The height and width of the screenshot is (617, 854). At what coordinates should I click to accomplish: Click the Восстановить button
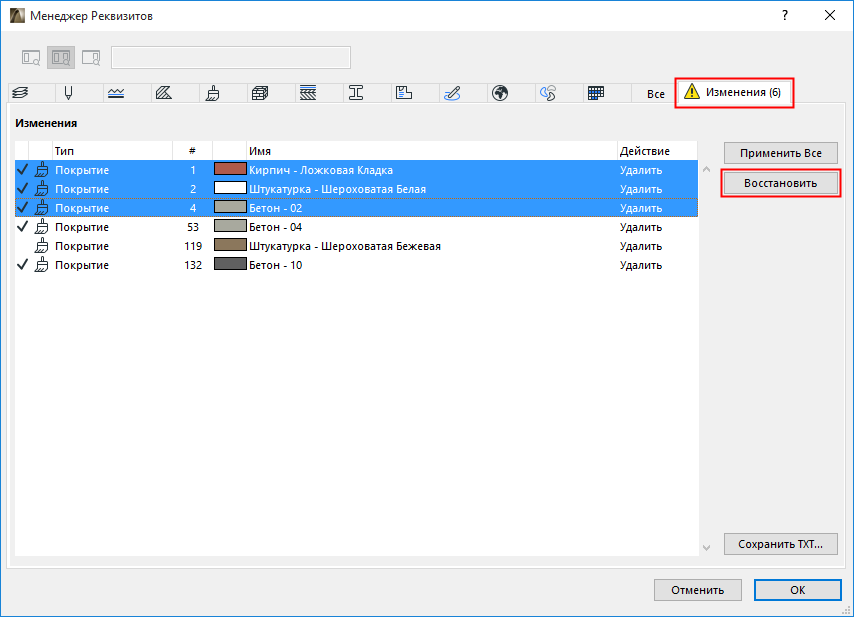pyautogui.click(x=780, y=183)
